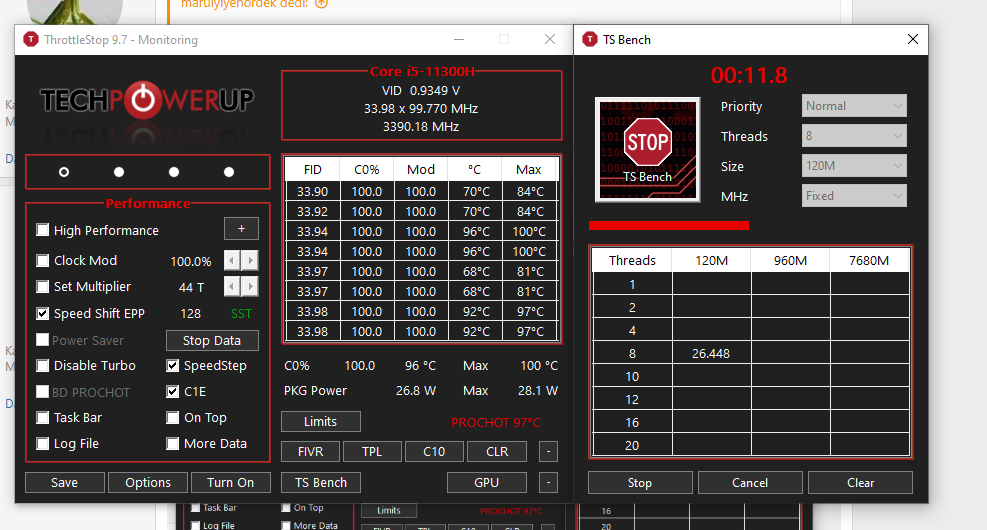Check Disable Turbo option
The height and width of the screenshot is (530, 987).
click(x=42, y=365)
